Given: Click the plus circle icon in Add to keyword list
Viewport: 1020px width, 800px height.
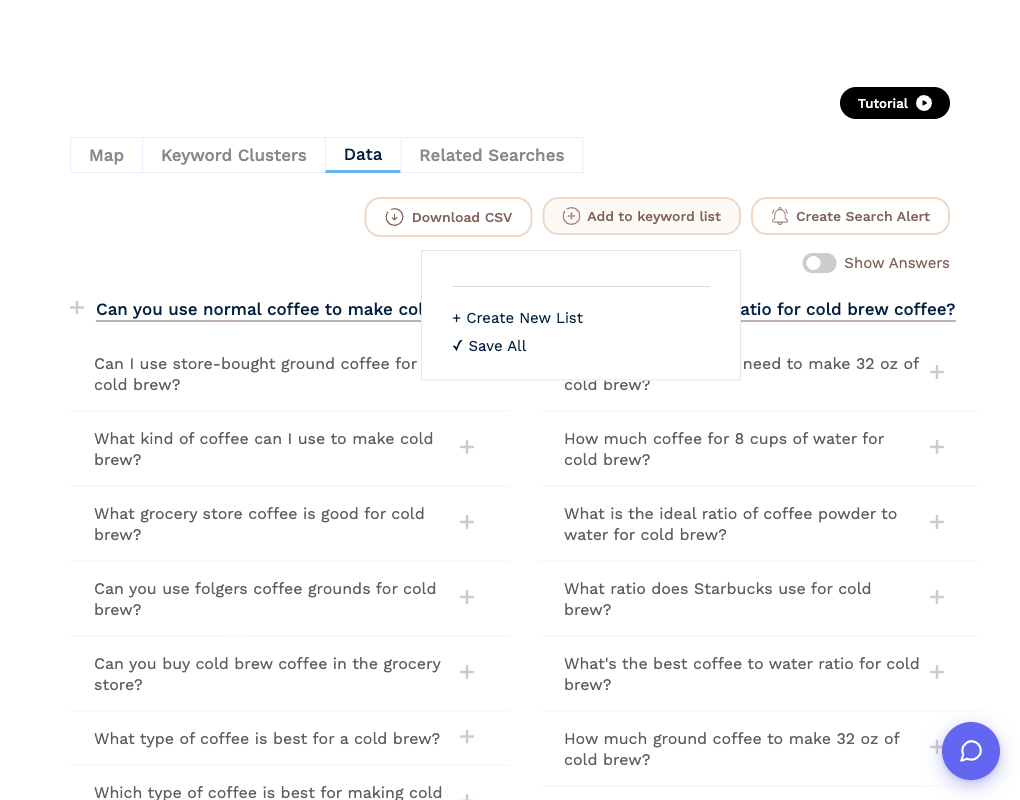Looking at the screenshot, I should pos(571,216).
